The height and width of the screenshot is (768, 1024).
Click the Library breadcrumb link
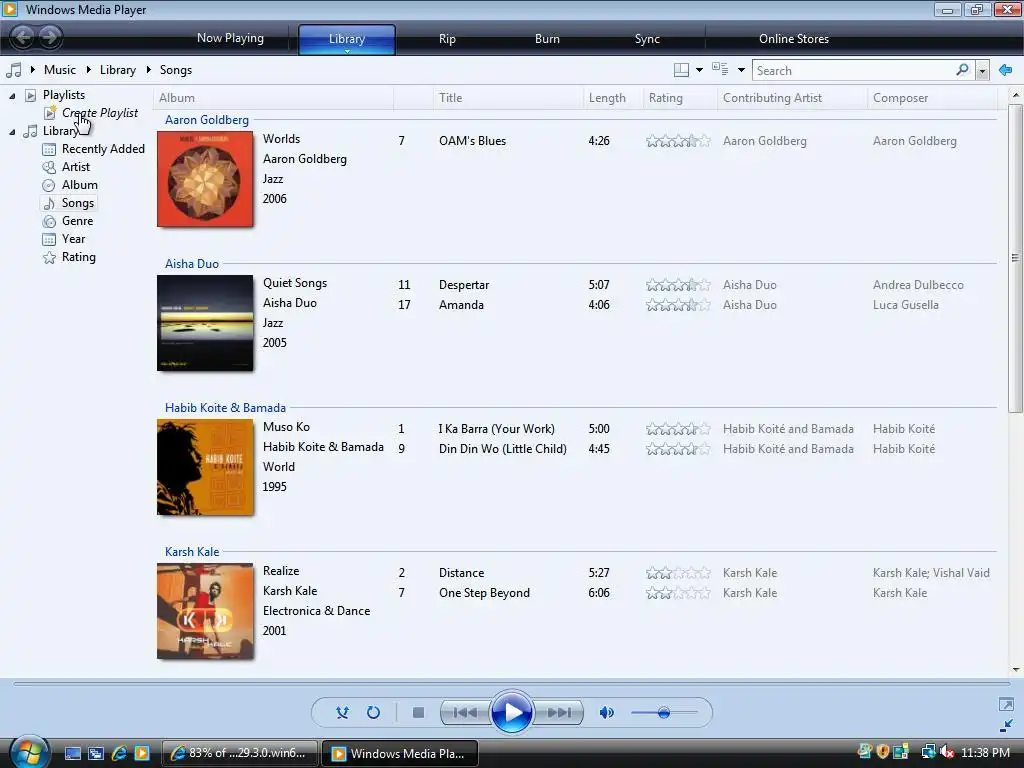[118, 69]
